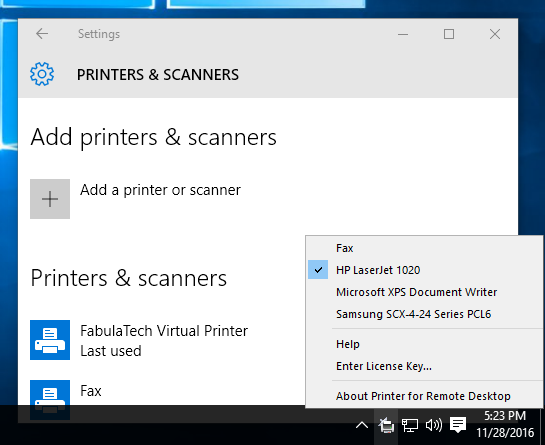Toggle checkmarked HP LaserJet 1020 entry
The height and width of the screenshot is (445, 545).
click(424, 270)
